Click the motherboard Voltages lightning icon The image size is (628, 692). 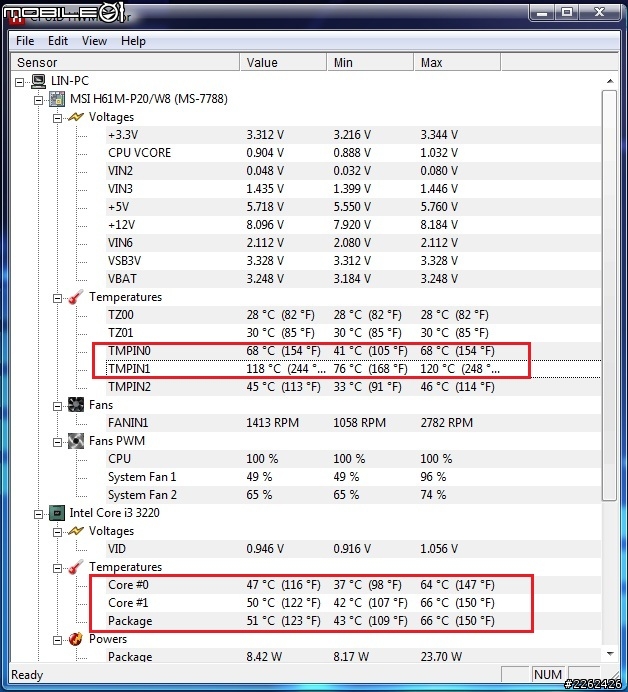click(76, 117)
